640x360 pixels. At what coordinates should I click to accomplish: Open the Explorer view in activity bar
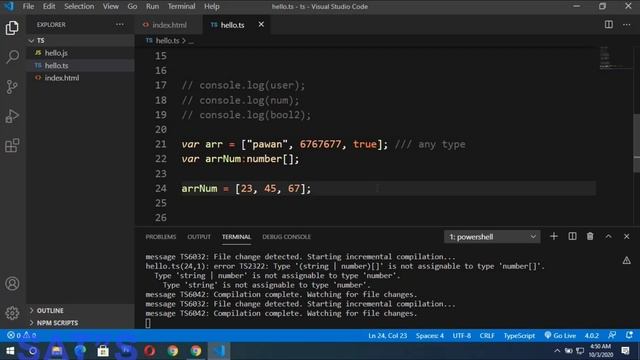coord(12,28)
